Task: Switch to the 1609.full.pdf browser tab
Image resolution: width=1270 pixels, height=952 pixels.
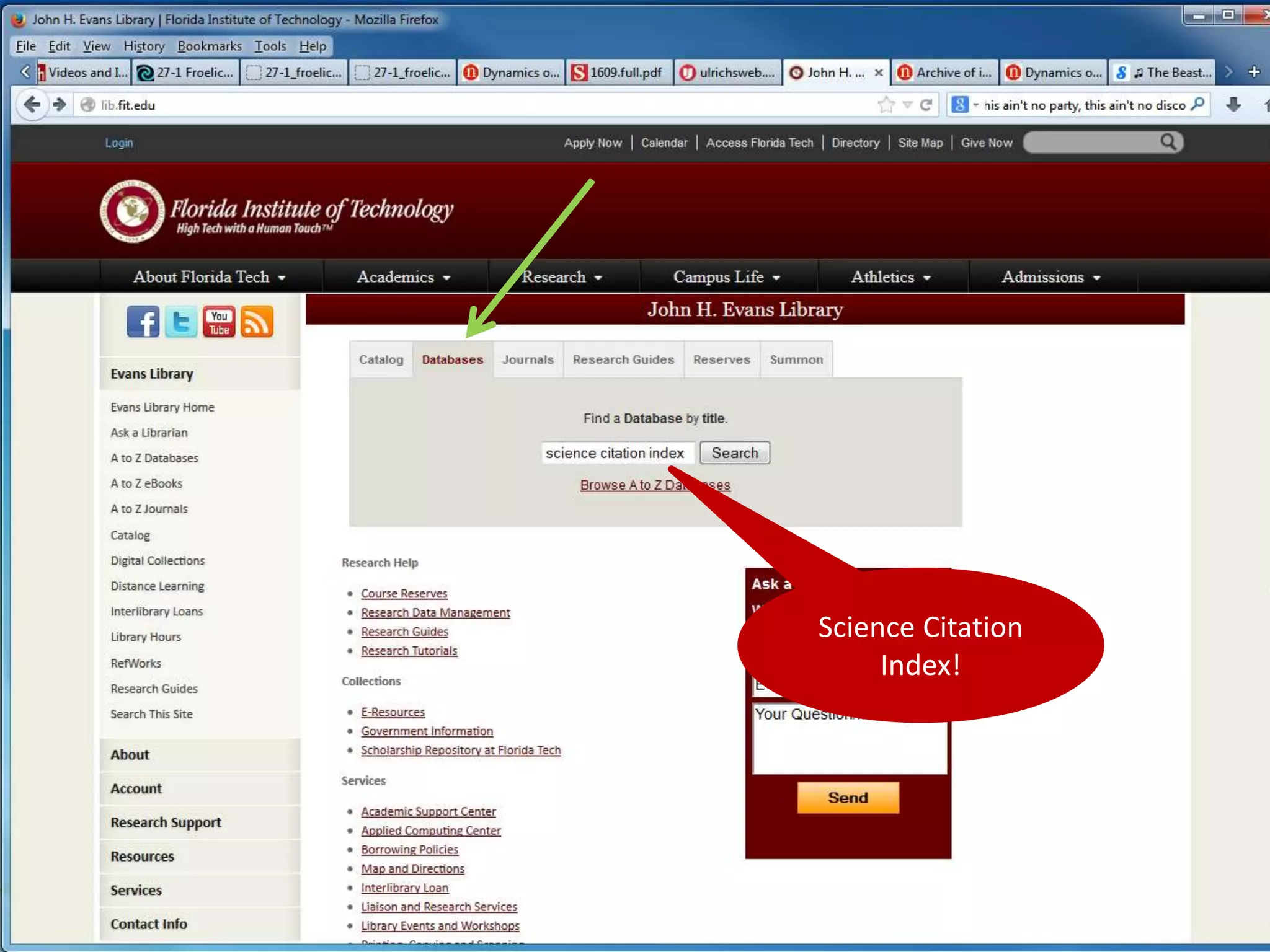Action: pos(618,73)
